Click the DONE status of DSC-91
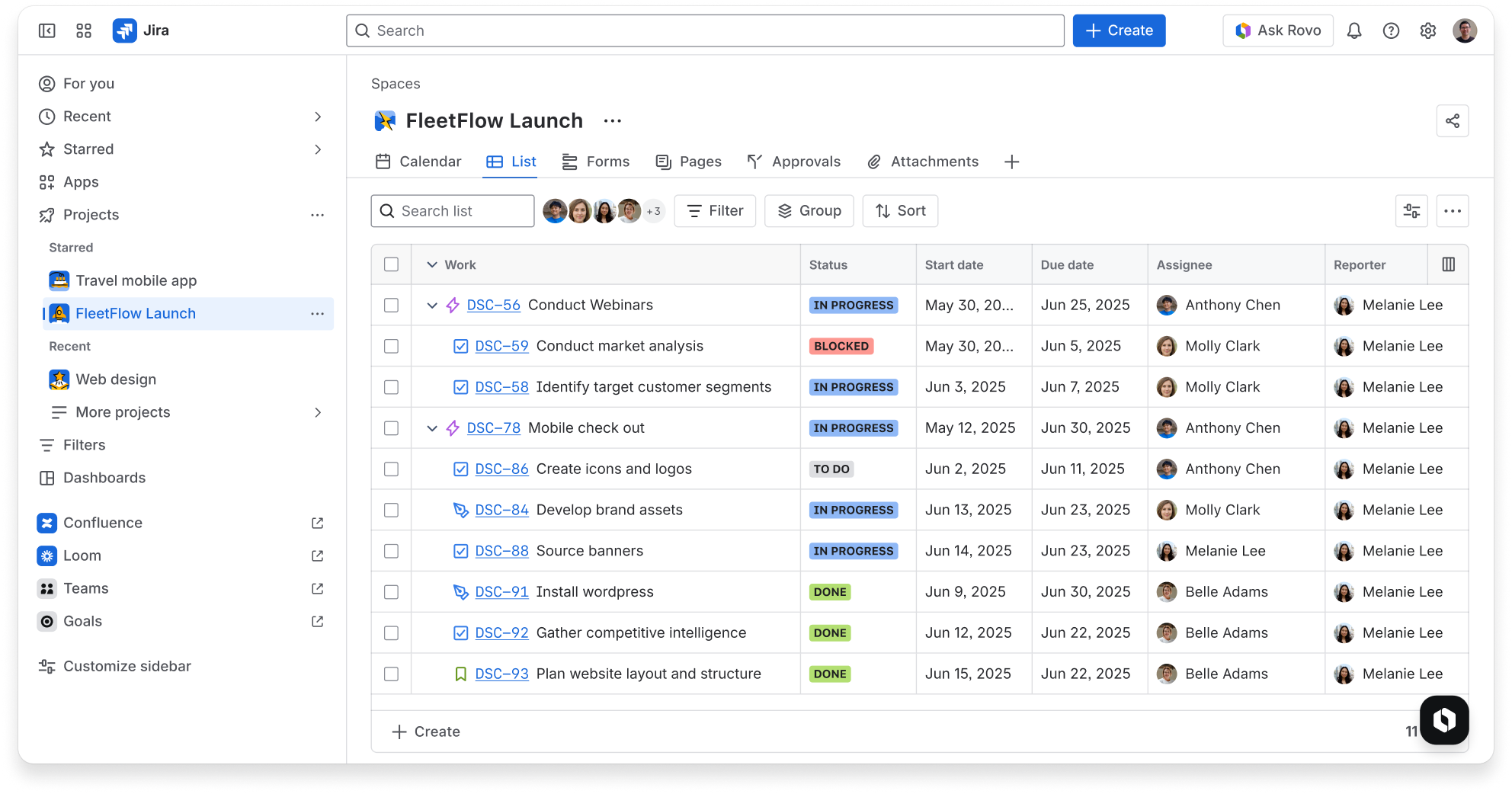Viewport: 1512px width, 794px height. click(830, 592)
